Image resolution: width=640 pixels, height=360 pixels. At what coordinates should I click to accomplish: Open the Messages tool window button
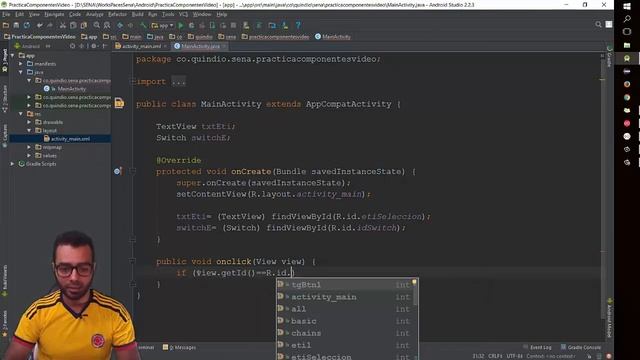pos(180,347)
